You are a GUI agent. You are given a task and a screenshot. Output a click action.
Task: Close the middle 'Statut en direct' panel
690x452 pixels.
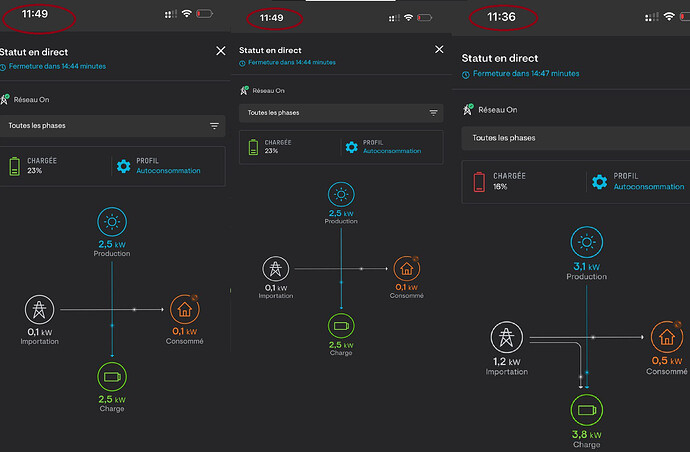[x=439, y=49]
